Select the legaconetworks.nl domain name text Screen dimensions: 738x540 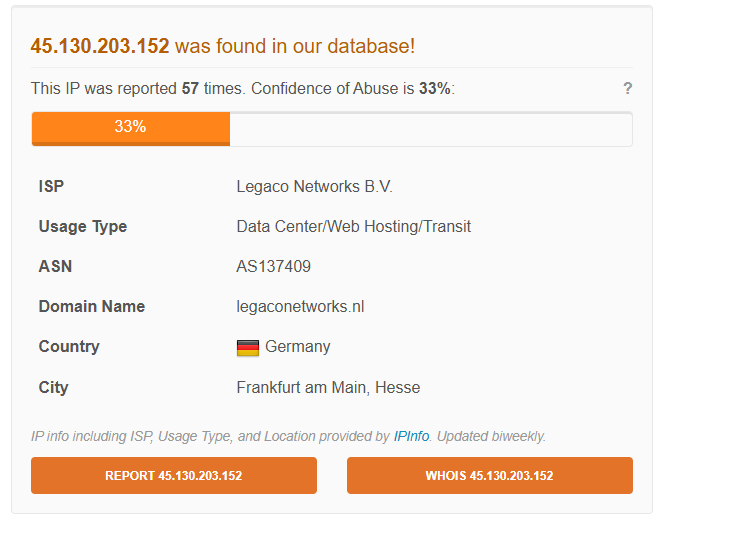pos(300,307)
